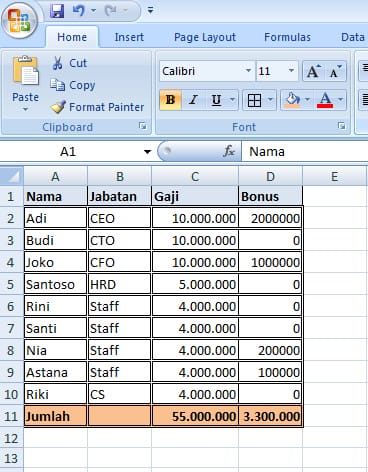Image resolution: width=368 pixels, height=472 pixels.
Task: Select the Joko name cell
Action: 55,262
